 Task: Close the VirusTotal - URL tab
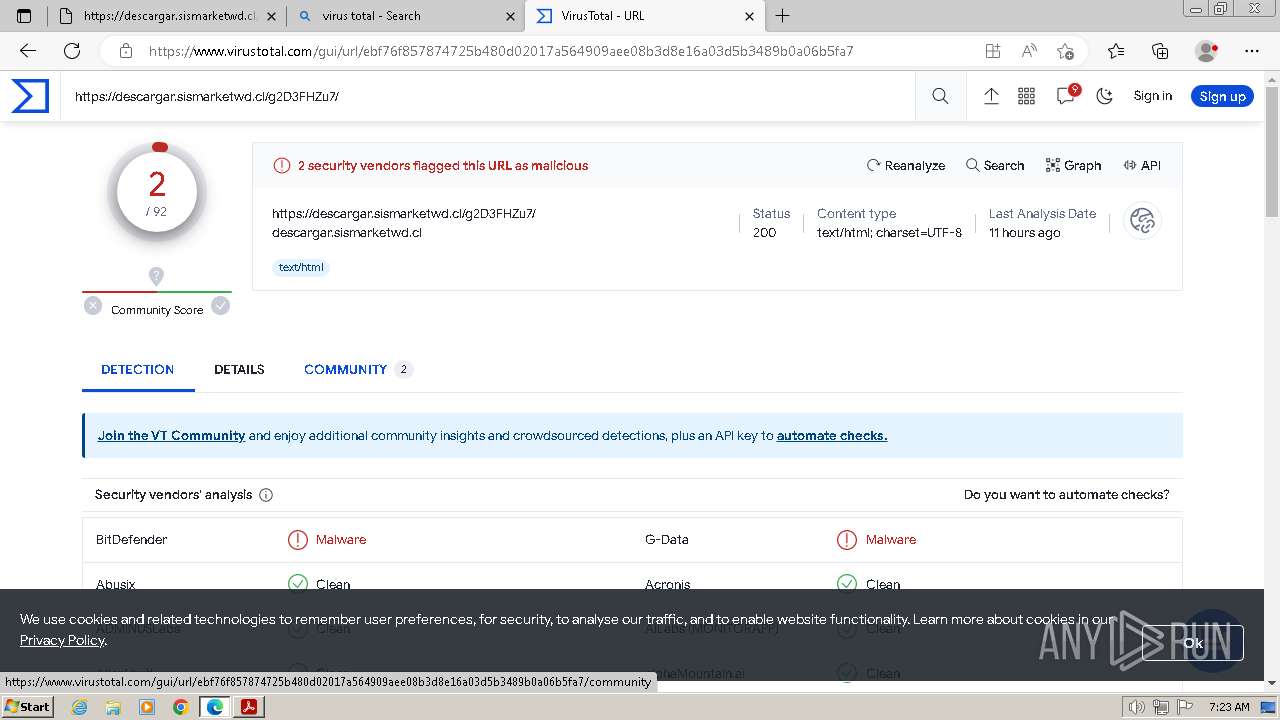point(750,16)
